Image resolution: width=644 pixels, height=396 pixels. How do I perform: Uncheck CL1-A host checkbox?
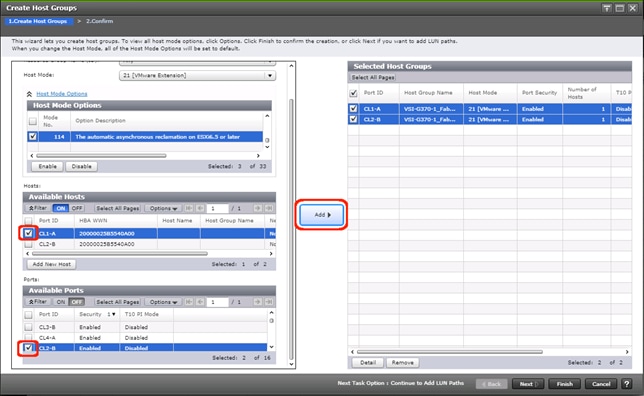tap(28, 233)
